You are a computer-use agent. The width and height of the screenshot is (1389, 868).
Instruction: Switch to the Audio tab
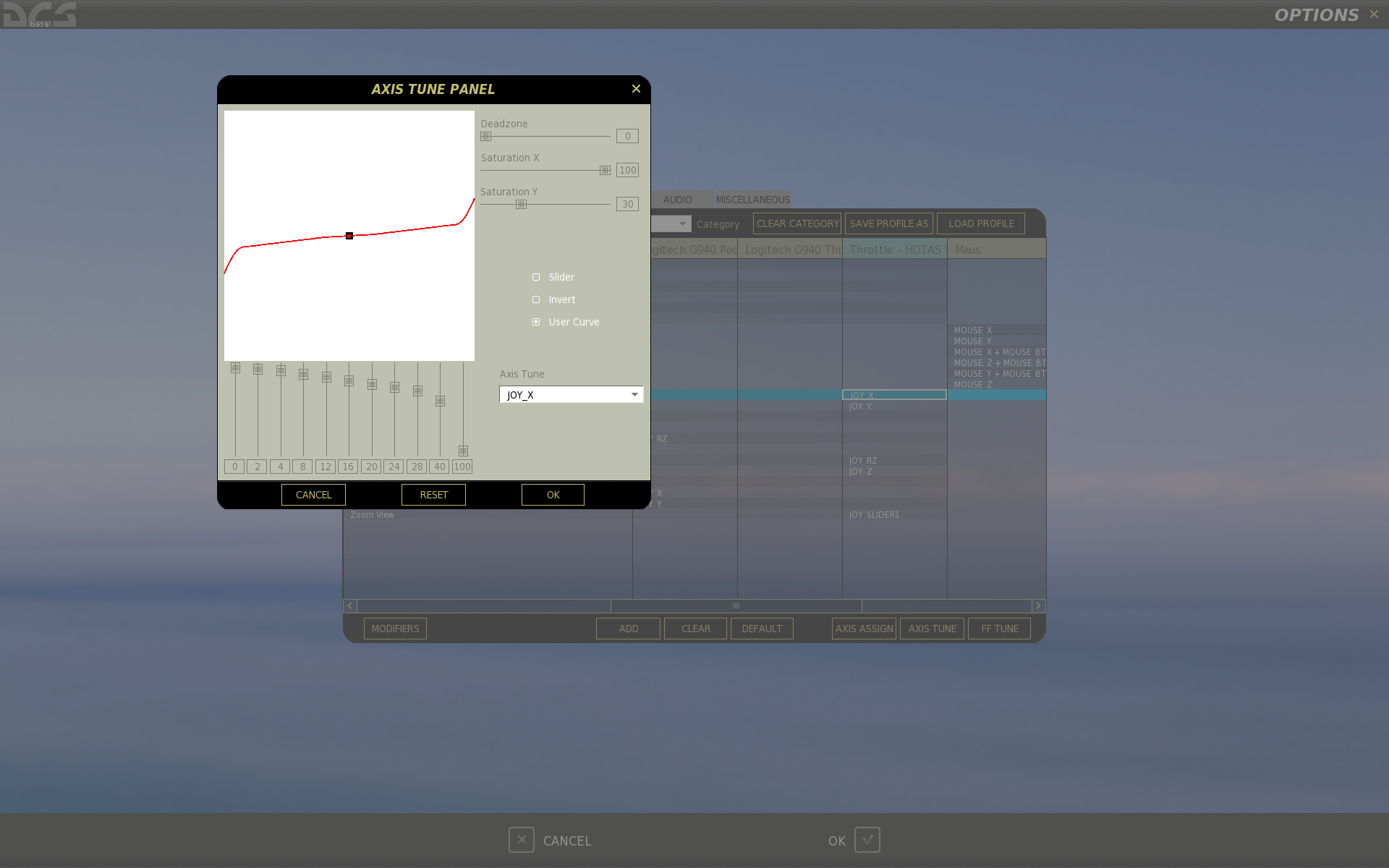[678, 200]
